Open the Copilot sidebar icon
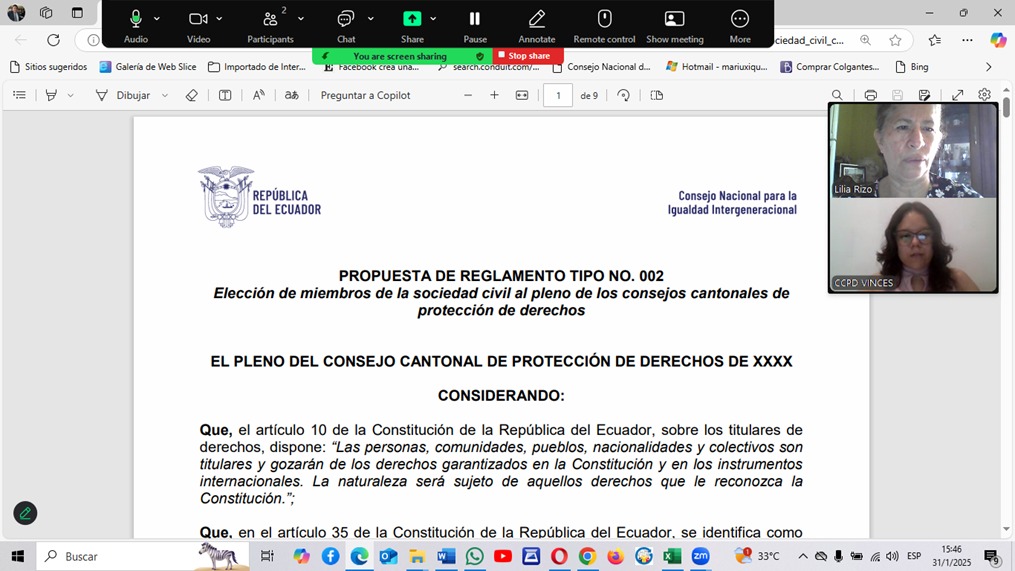1015x571 pixels. (998, 40)
